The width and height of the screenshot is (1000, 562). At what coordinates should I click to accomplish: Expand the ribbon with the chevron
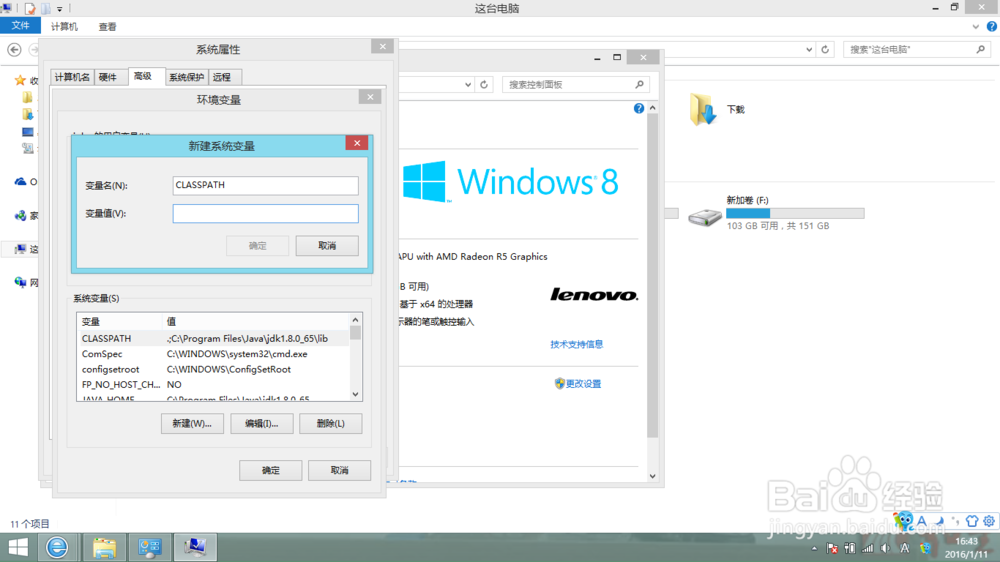point(975,27)
